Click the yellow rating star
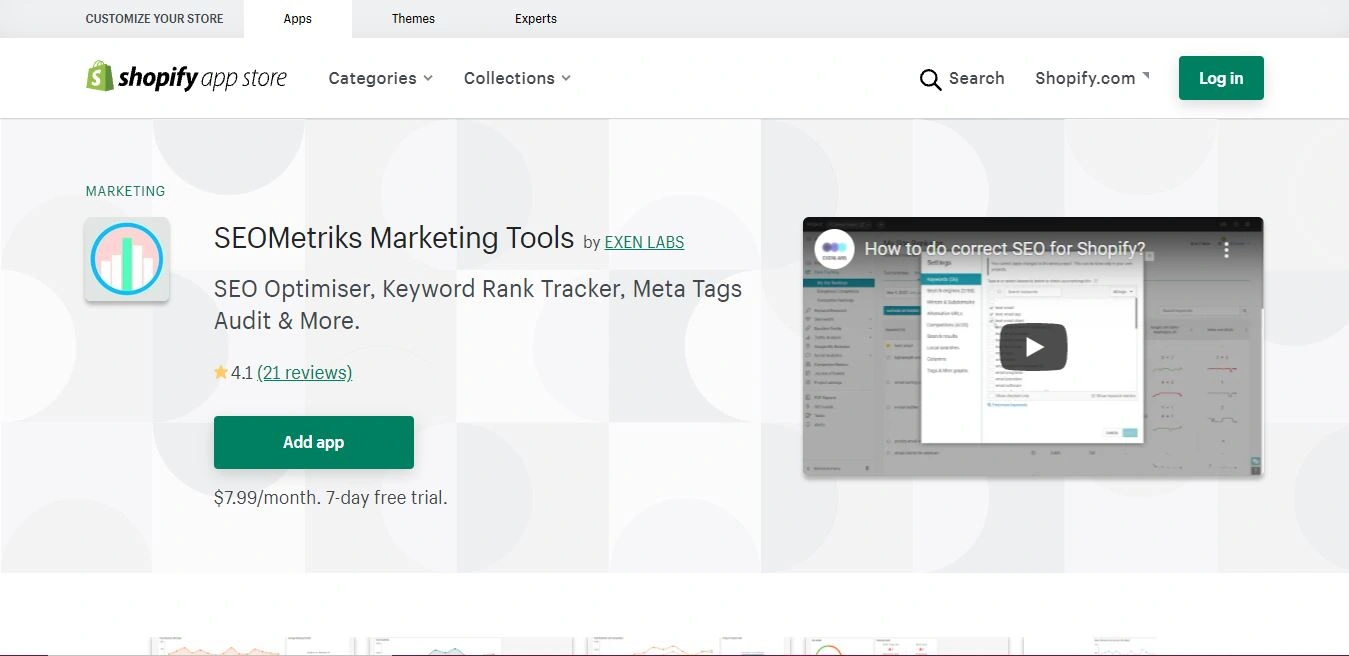The width and height of the screenshot is (1349, 656). pyautogui.click(x=221, y=373)
